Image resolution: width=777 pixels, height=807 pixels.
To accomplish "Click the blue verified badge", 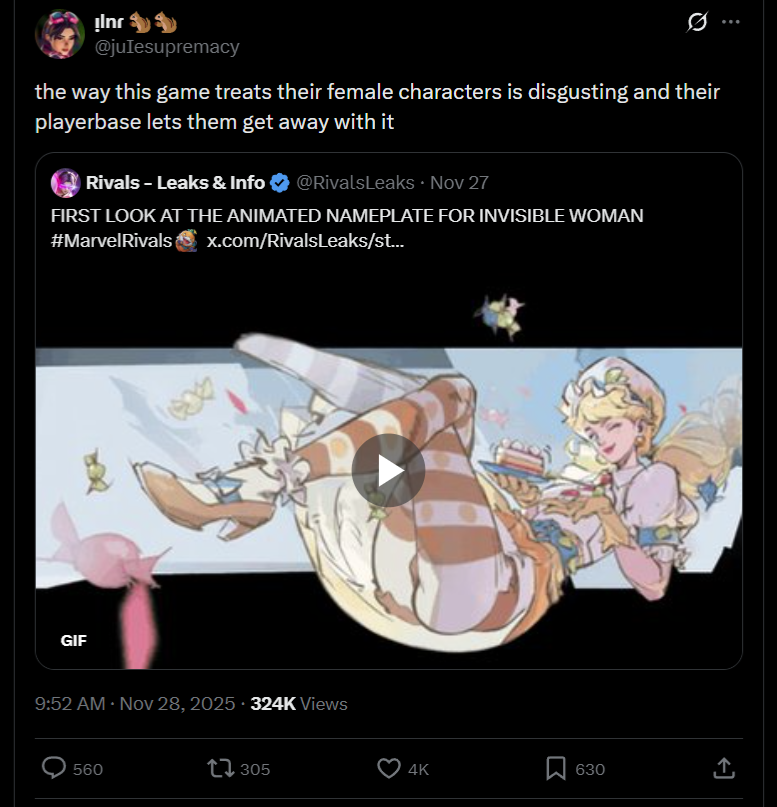I will pyautogui.click(x=280, y=183).
